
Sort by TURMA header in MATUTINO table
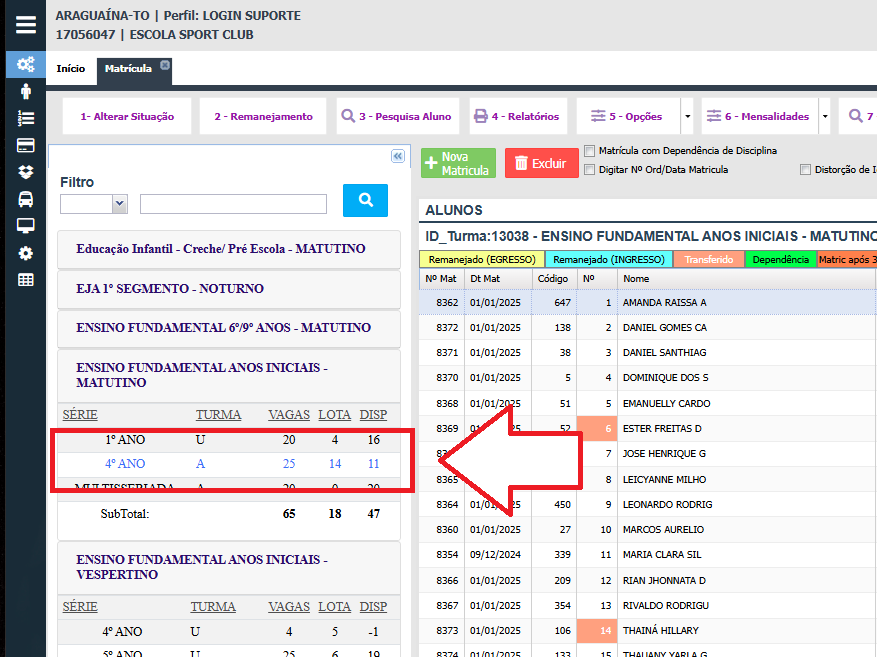pos(218,415)
